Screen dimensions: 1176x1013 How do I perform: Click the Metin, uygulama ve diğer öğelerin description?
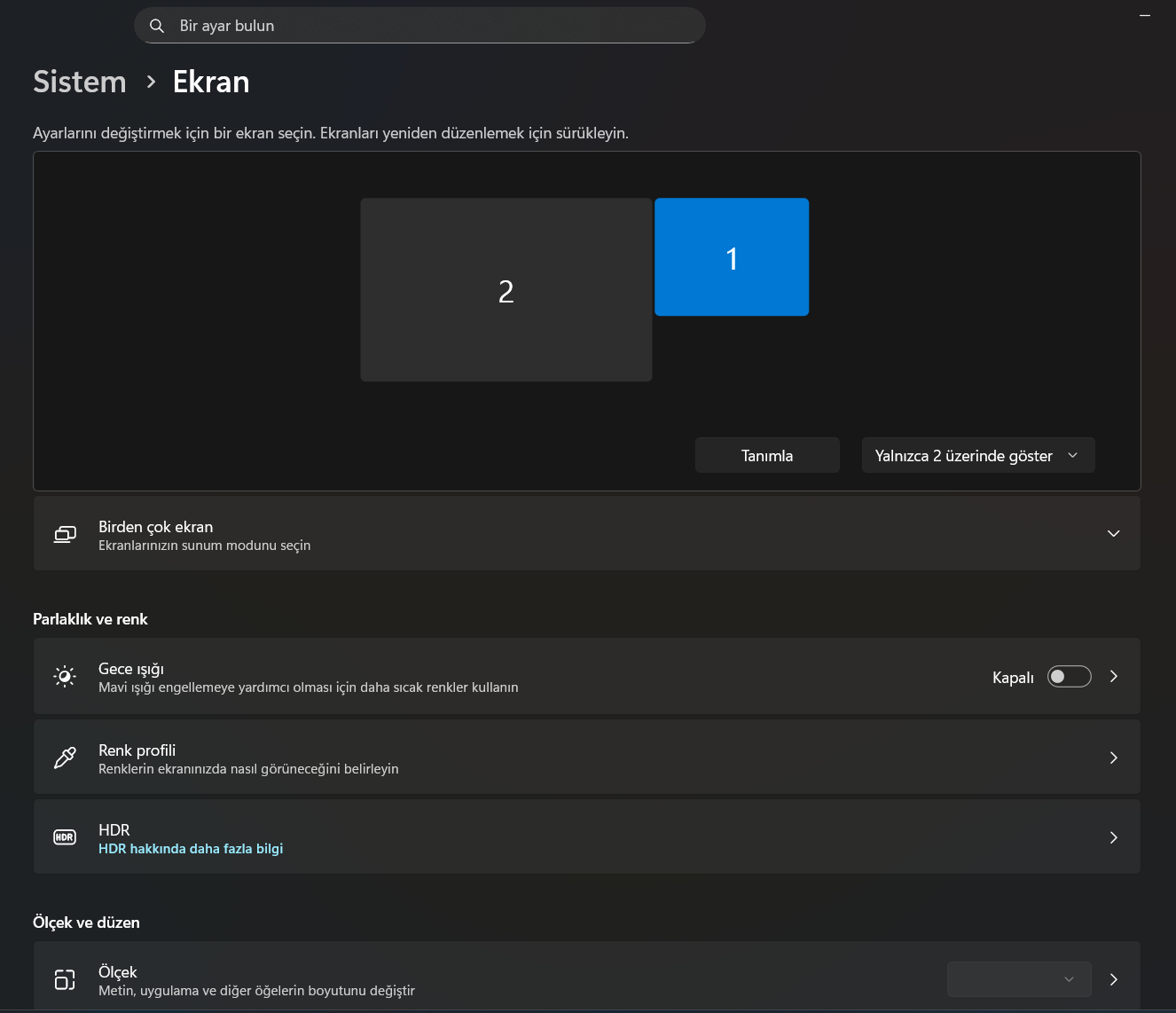pyautogui.click(x=256, y=991)
